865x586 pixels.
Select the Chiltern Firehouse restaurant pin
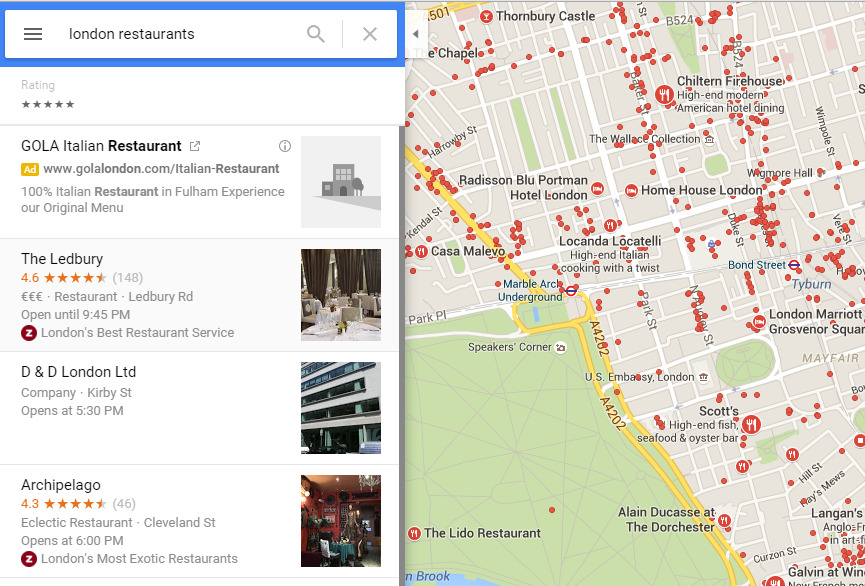(x=665, y=94)
